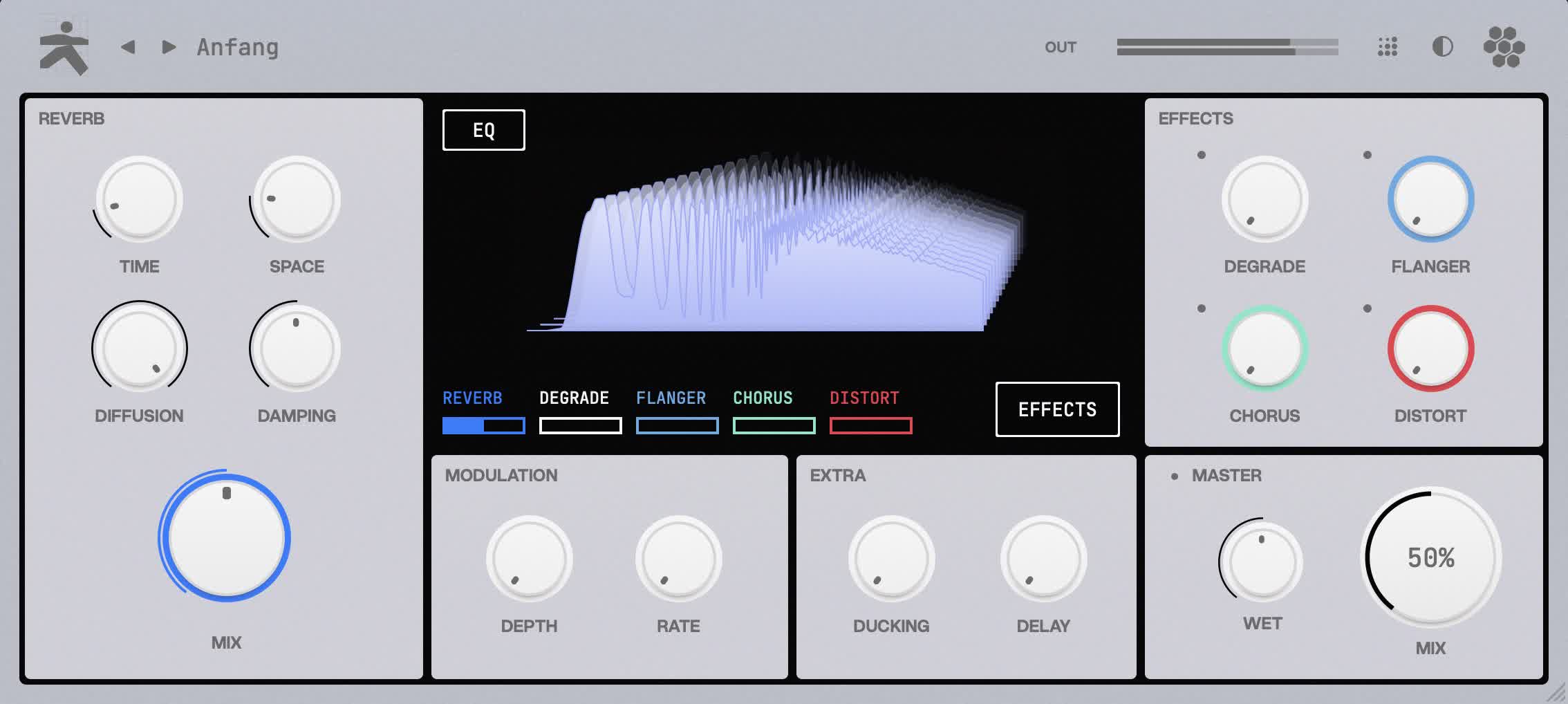The image size is (1568, 704).
Task: Click the master MIX 50% knob
Action: pyautogui.click(x=1430, y=557)
